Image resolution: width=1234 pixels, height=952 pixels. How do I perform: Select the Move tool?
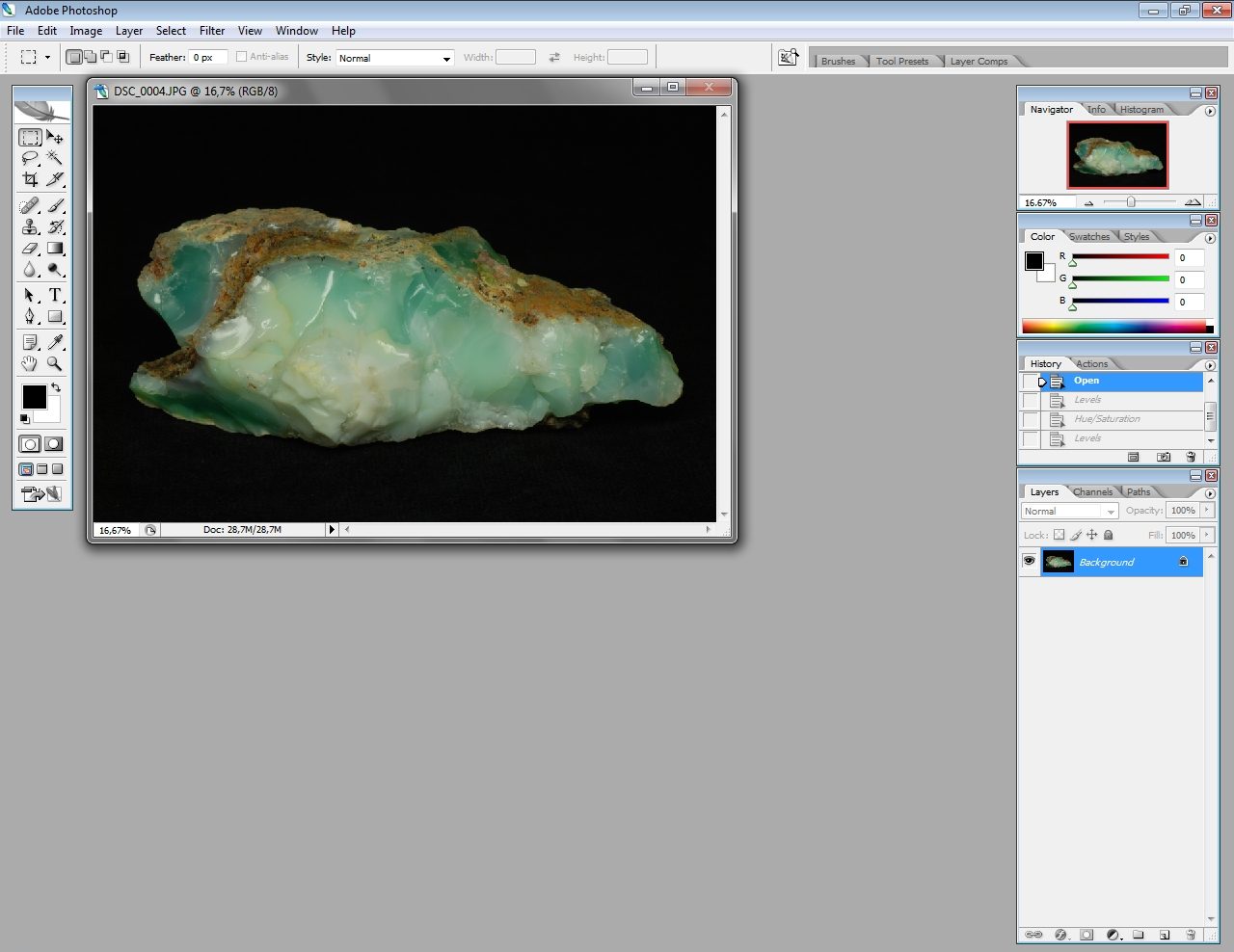55,138
